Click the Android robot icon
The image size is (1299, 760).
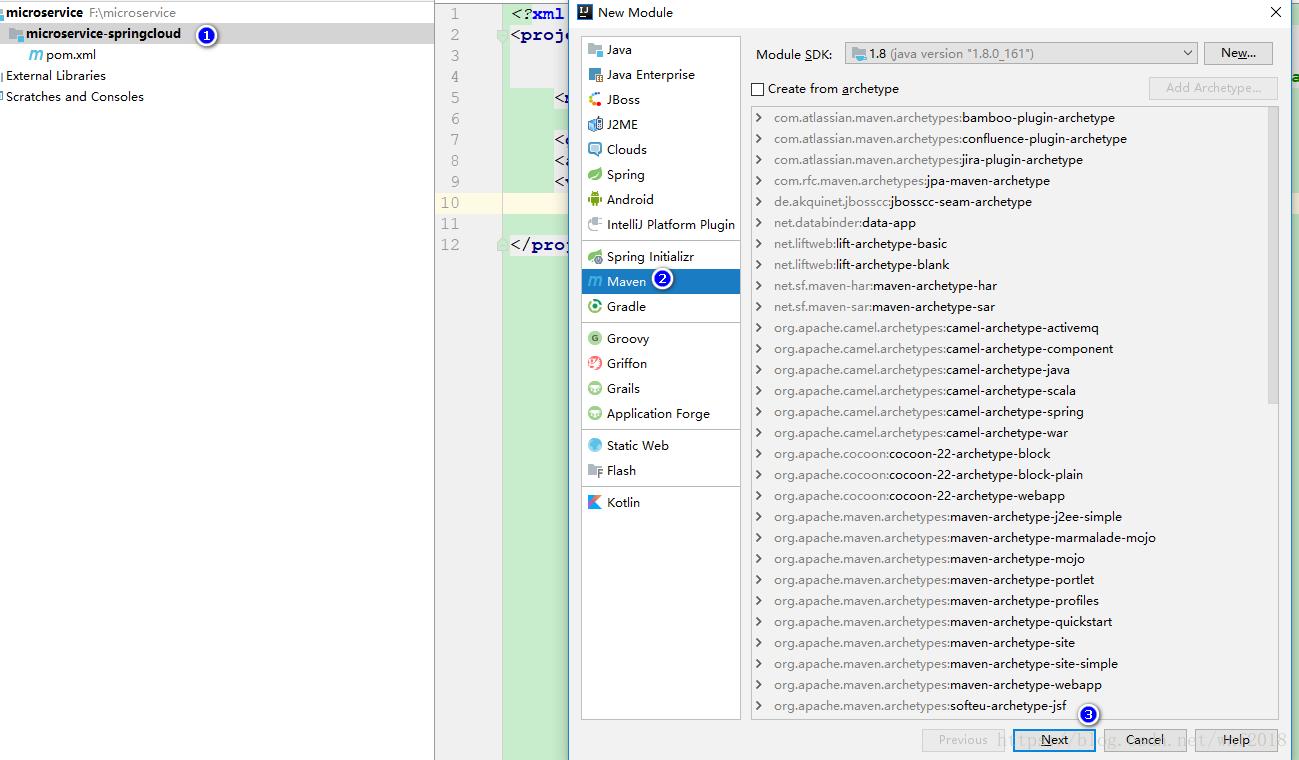pyautogui.click(x=595, y=200)
